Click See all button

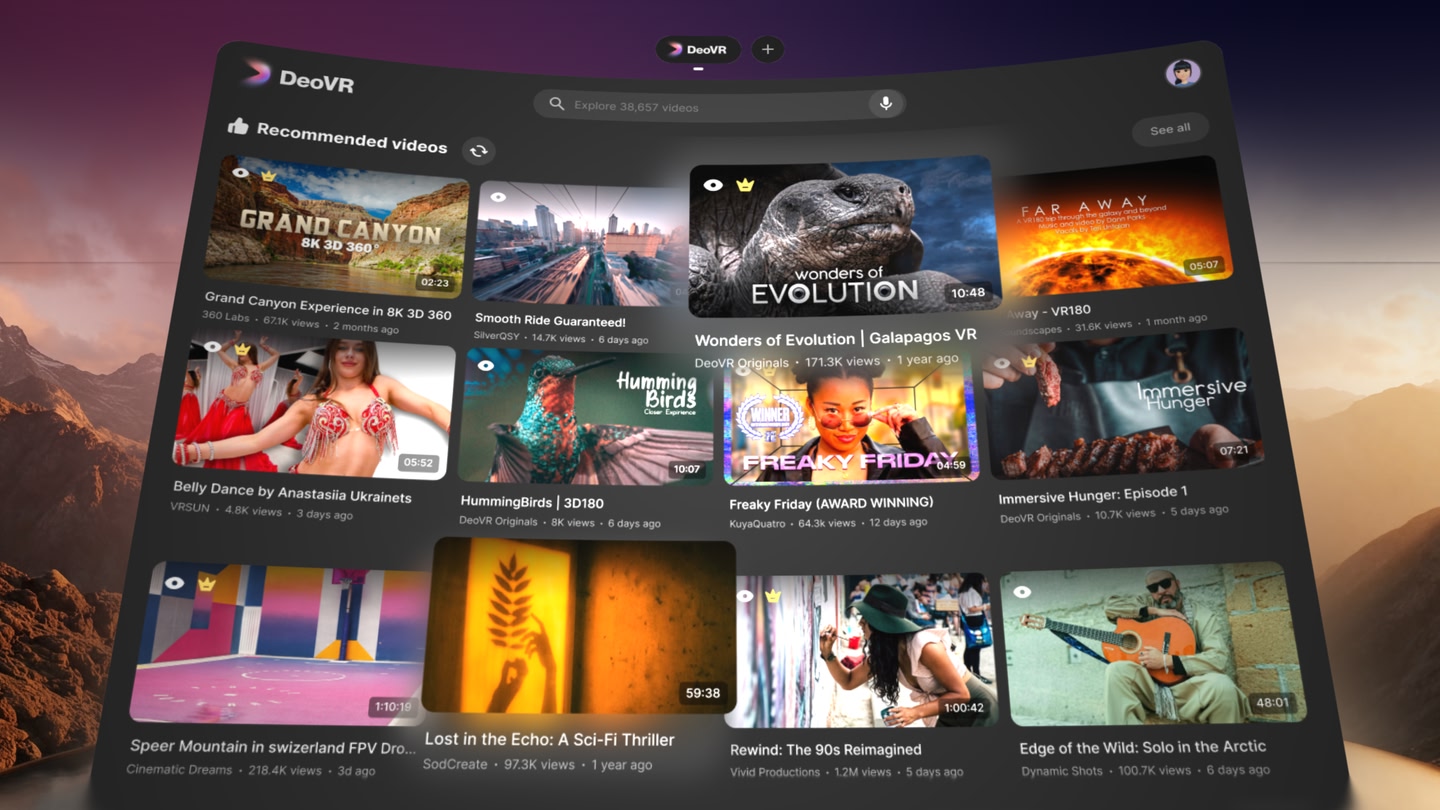pos(1170,129)
